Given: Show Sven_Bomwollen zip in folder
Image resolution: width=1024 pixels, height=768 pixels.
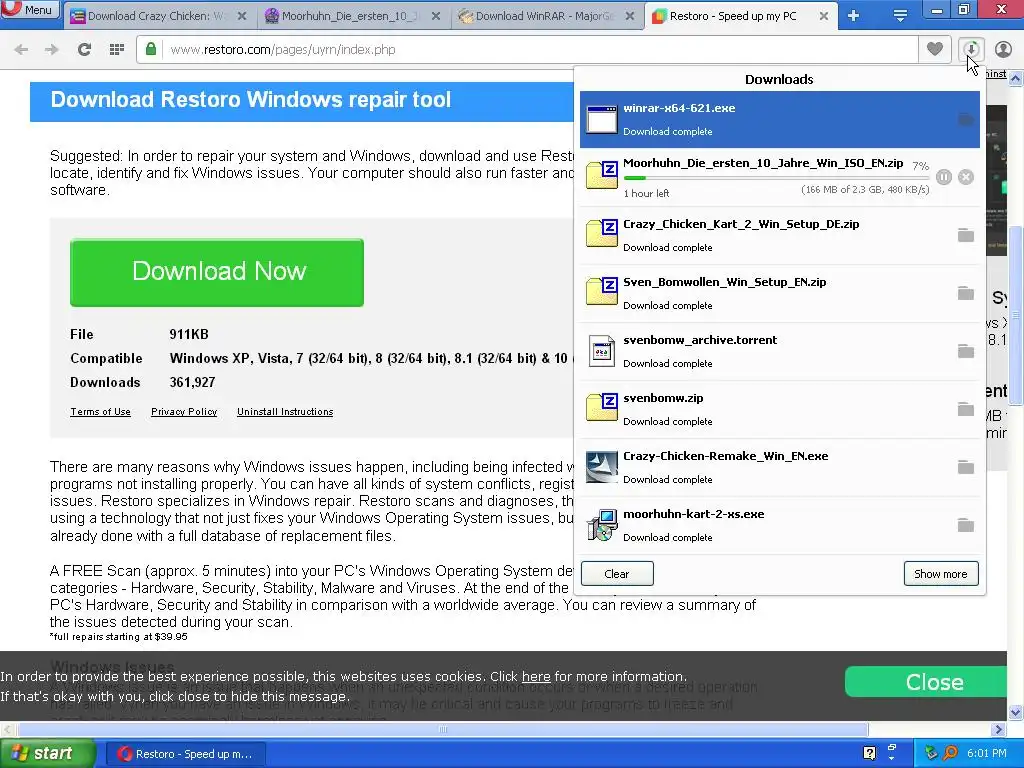Looking at the screenshot, I should 965,293.
